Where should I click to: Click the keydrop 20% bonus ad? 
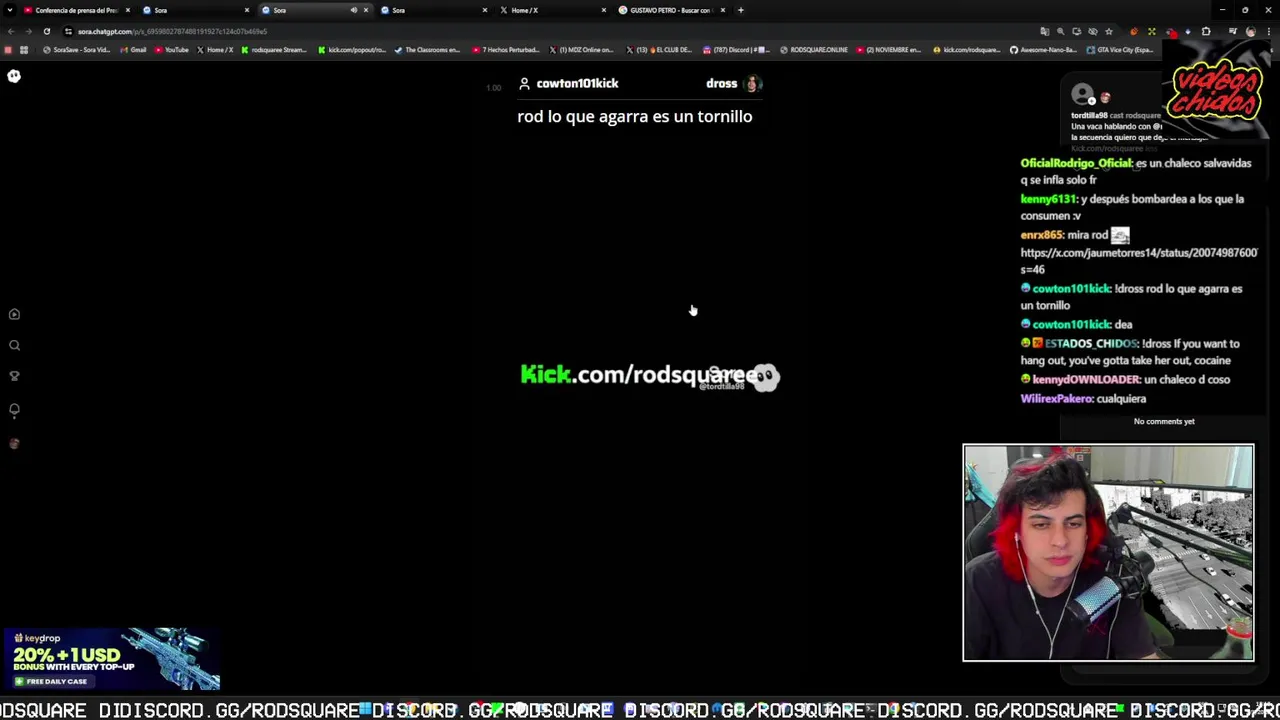[111, 659]
